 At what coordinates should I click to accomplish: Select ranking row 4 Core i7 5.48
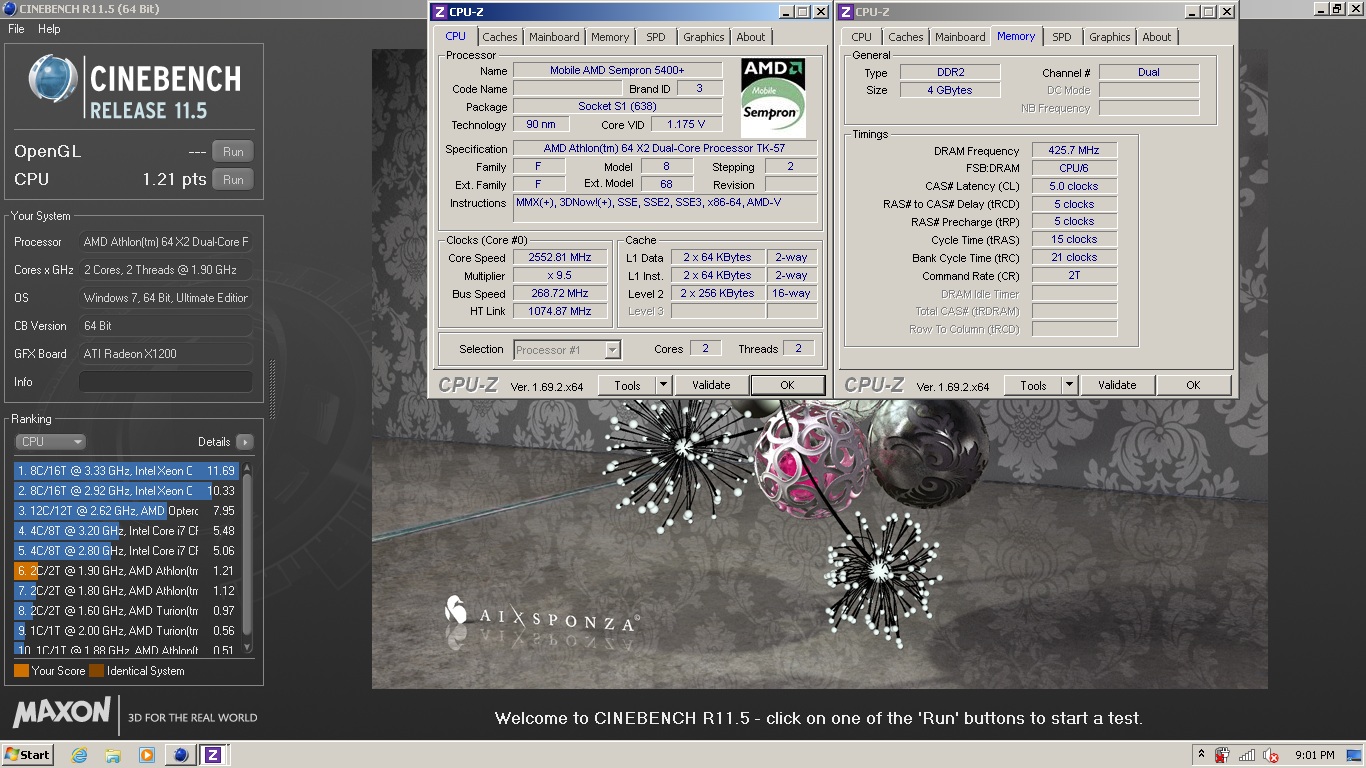[126, 530]
